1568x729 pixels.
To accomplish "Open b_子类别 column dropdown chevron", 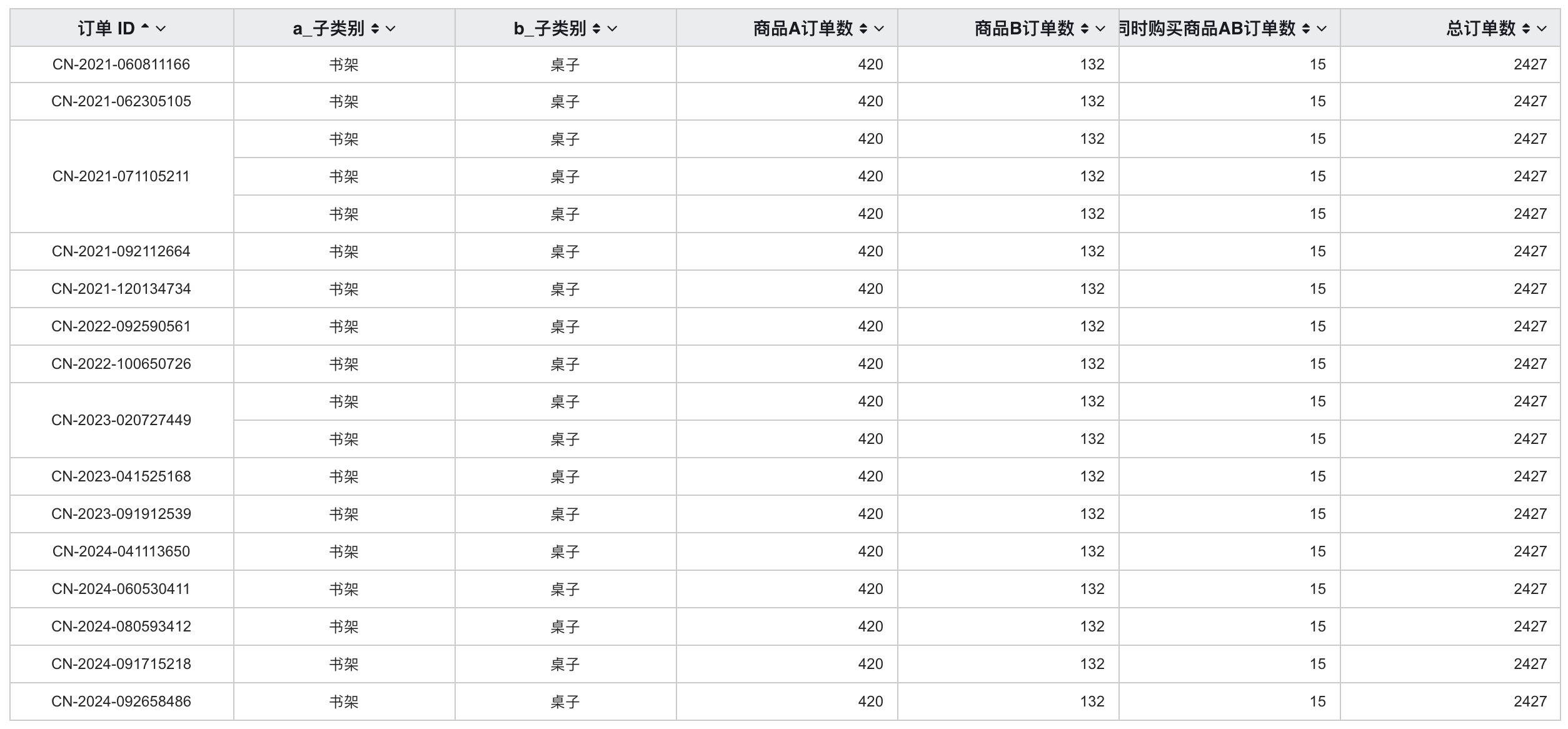I will [x=612, y=28].
